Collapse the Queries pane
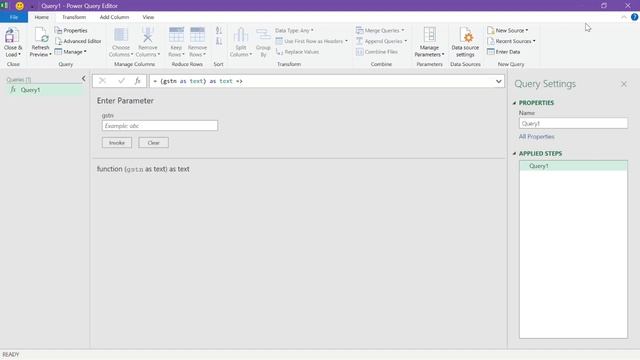This screenshot has width=640, height=360. point(83,78)
